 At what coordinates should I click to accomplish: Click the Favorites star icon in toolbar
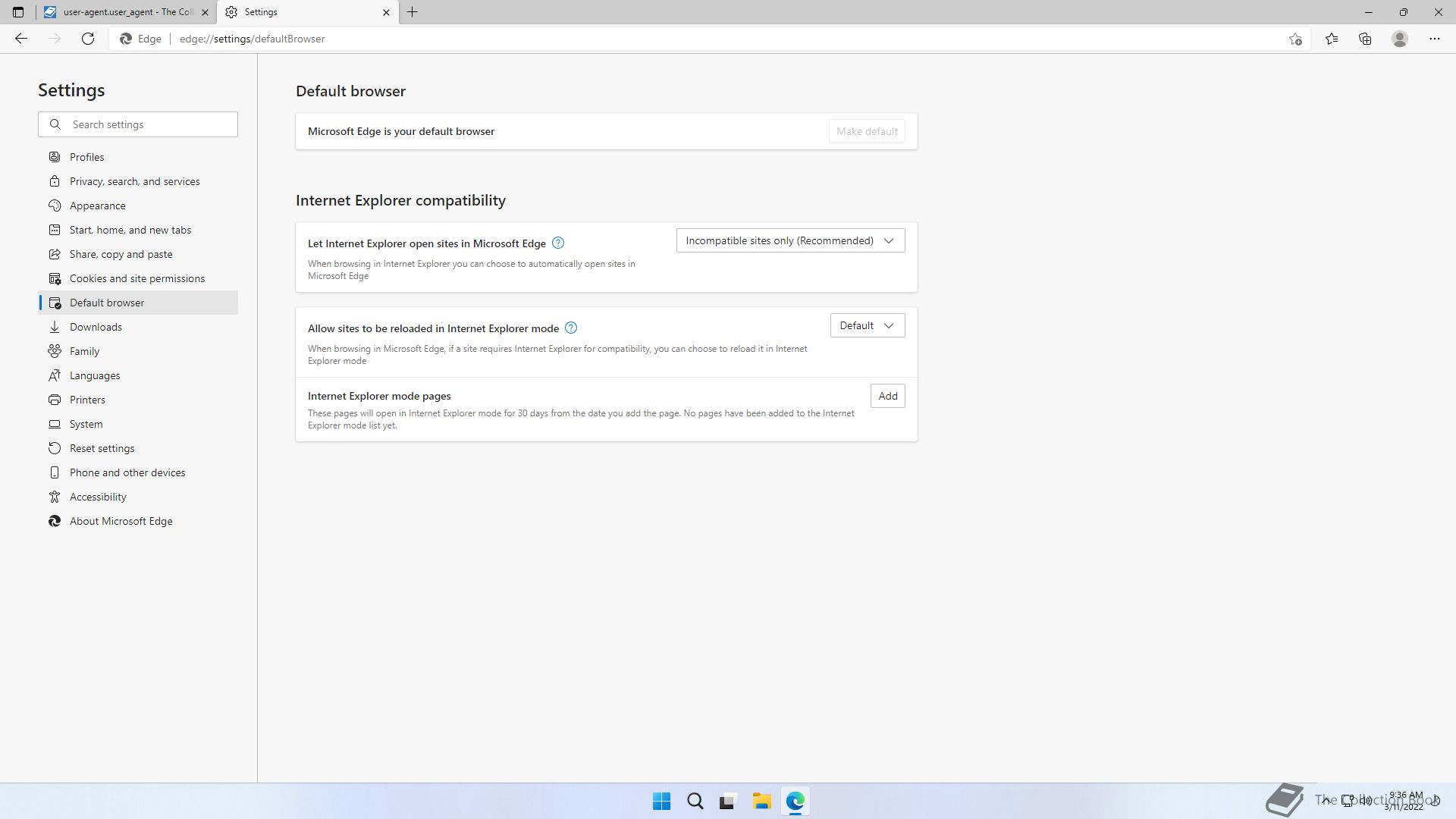click(1332, 39)
